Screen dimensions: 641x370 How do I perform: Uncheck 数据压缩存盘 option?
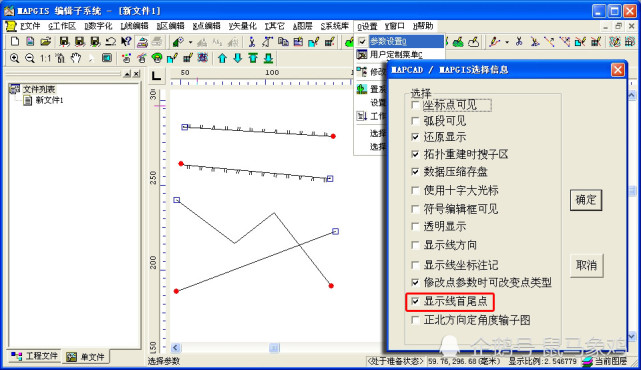415,172
